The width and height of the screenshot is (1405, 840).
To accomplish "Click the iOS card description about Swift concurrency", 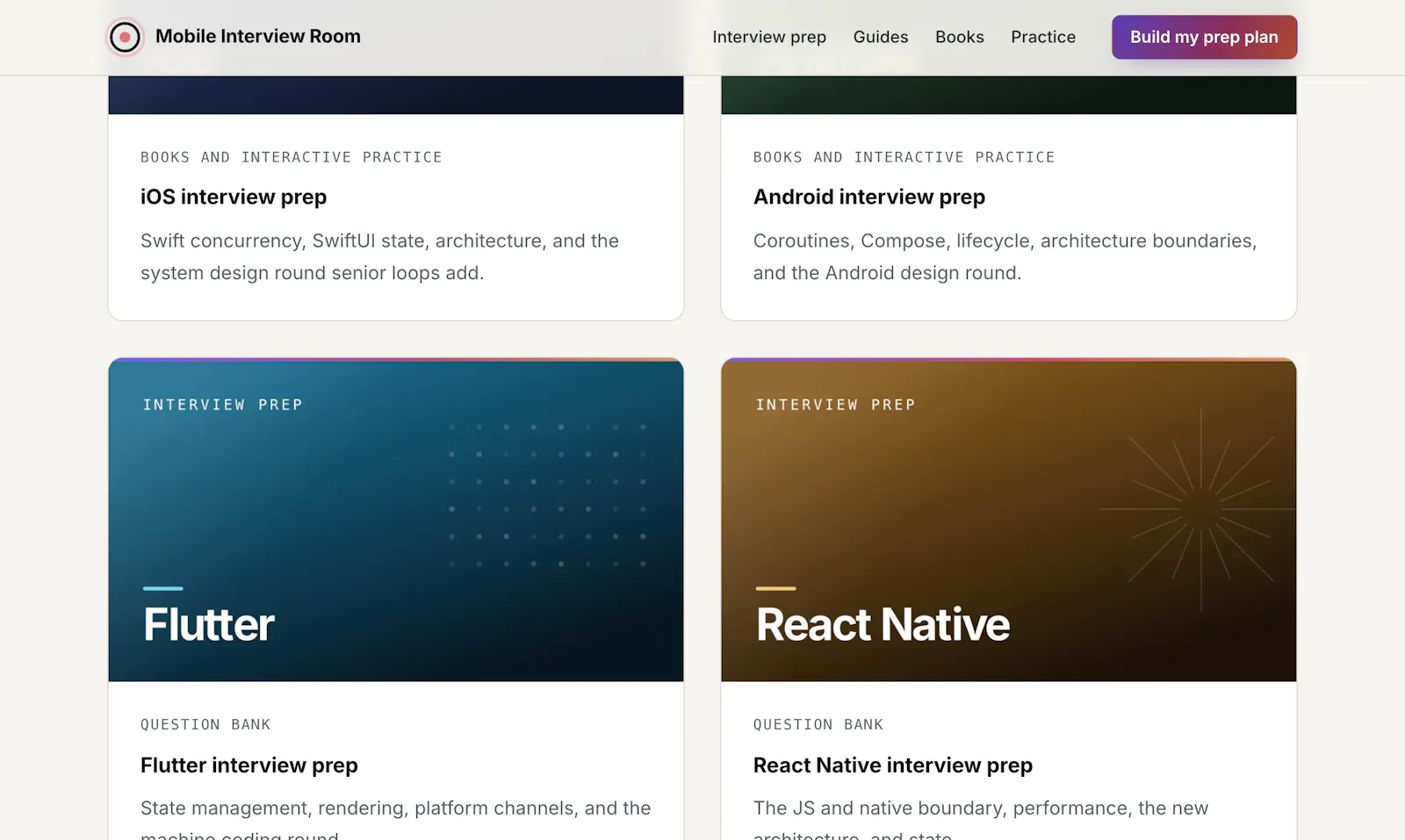I will [379, 257].
